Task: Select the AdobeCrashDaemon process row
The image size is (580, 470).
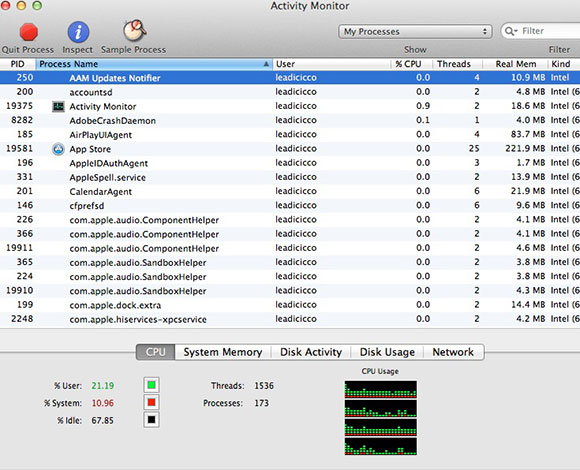Action: tap(290, 120)
